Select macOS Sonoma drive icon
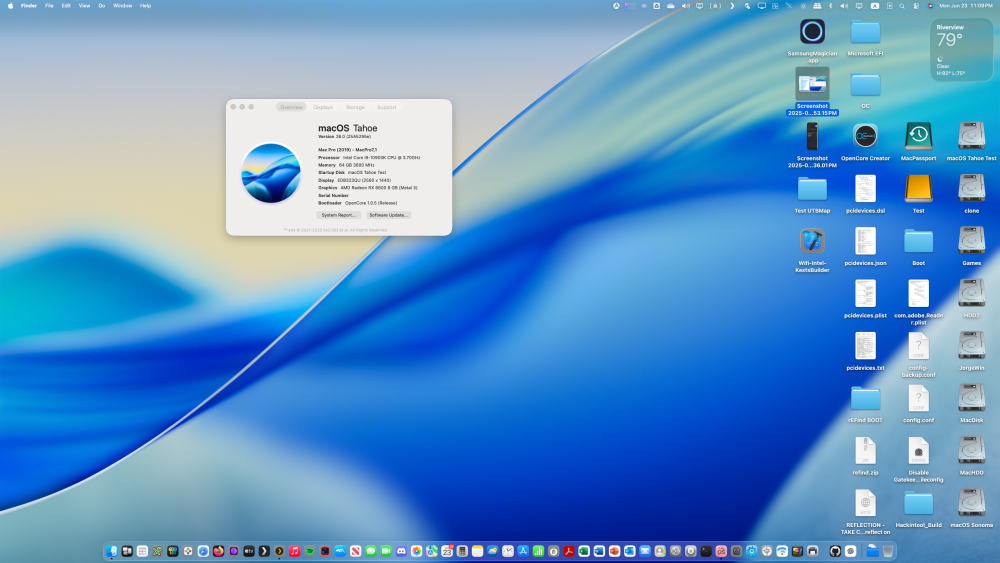This screenshot has height=563, width=1000. click(971, 503)
